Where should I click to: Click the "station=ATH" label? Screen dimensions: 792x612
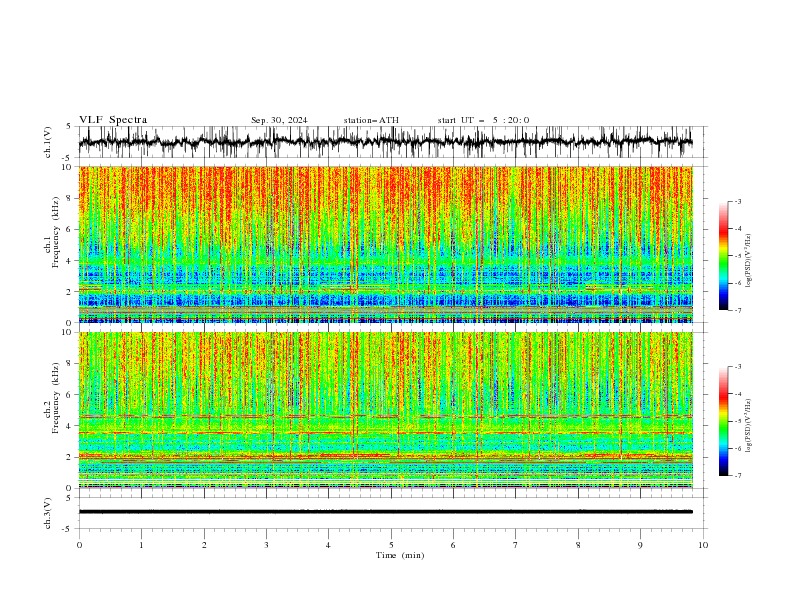click(x=371, y=120)
